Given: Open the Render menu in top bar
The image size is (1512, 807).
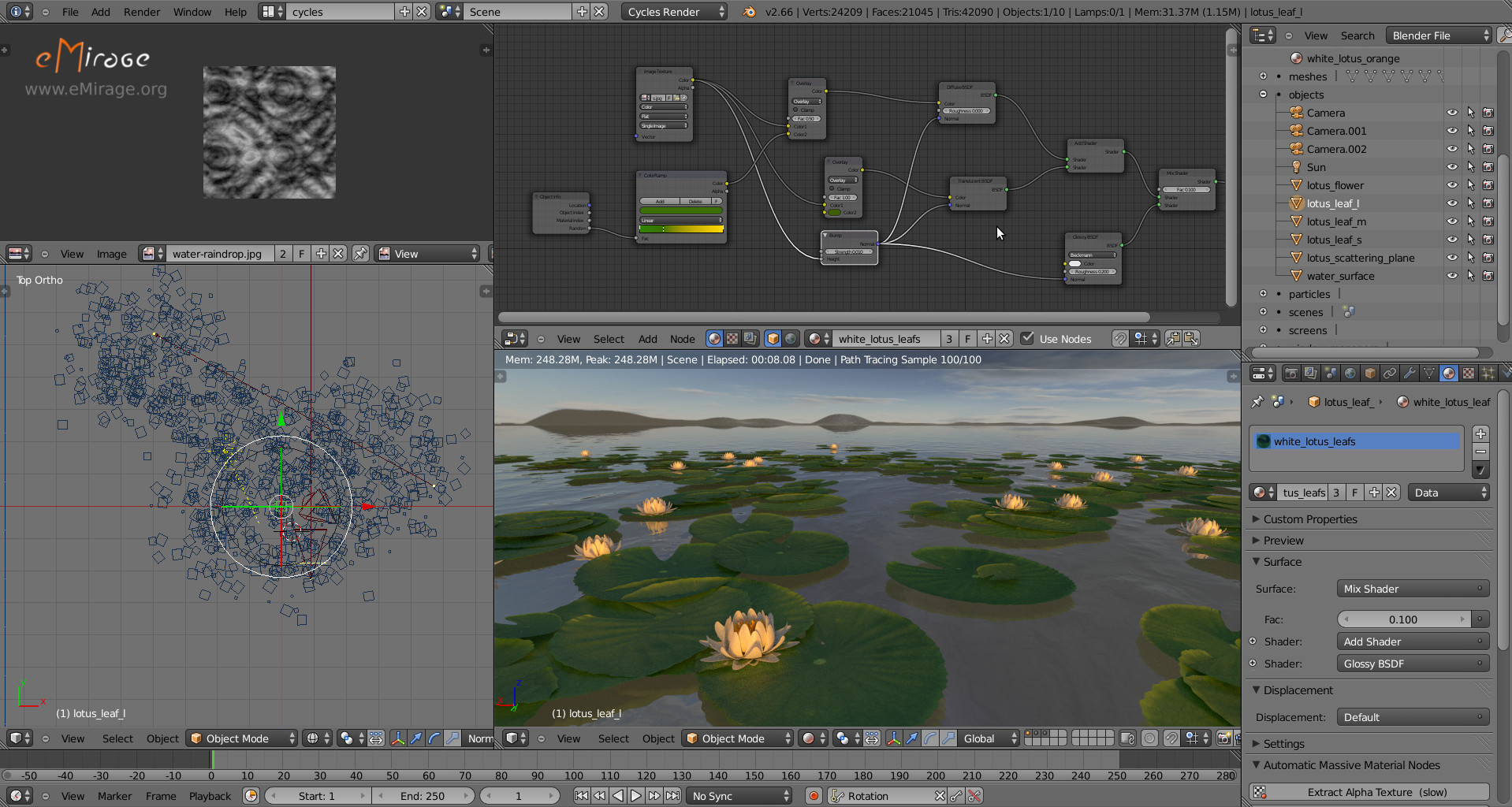Looking at the screenshot, I should 142,12.
